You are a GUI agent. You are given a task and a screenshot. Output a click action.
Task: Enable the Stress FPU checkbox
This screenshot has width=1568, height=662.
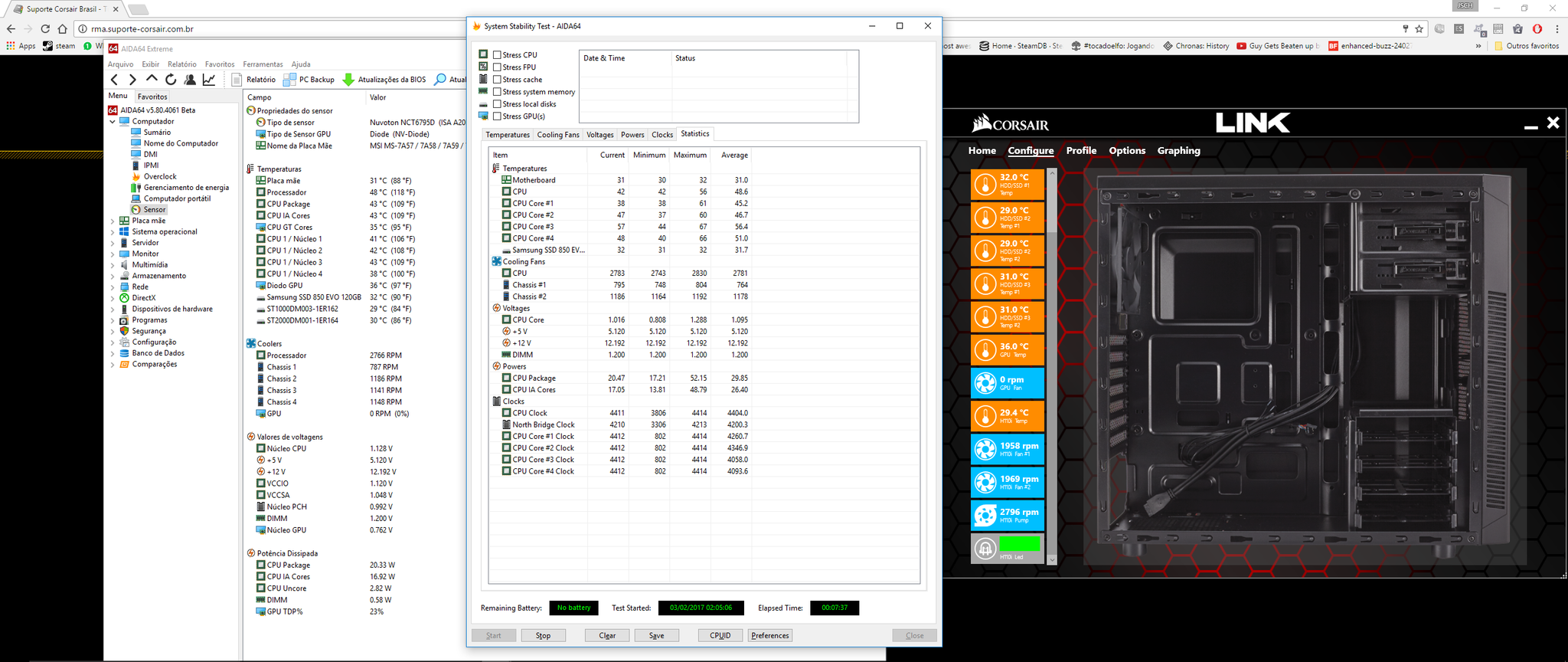coord(497,67)
